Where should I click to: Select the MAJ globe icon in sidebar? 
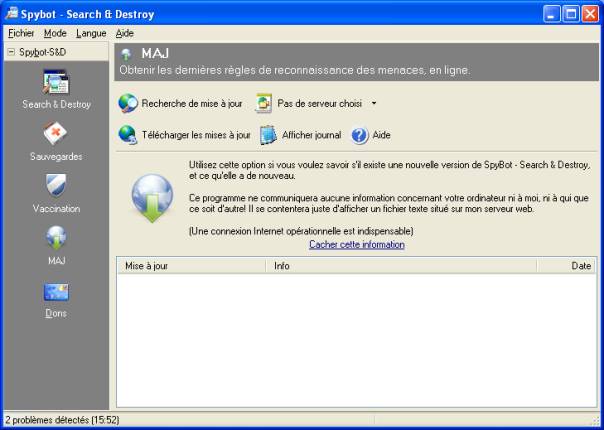pos(56,238)
